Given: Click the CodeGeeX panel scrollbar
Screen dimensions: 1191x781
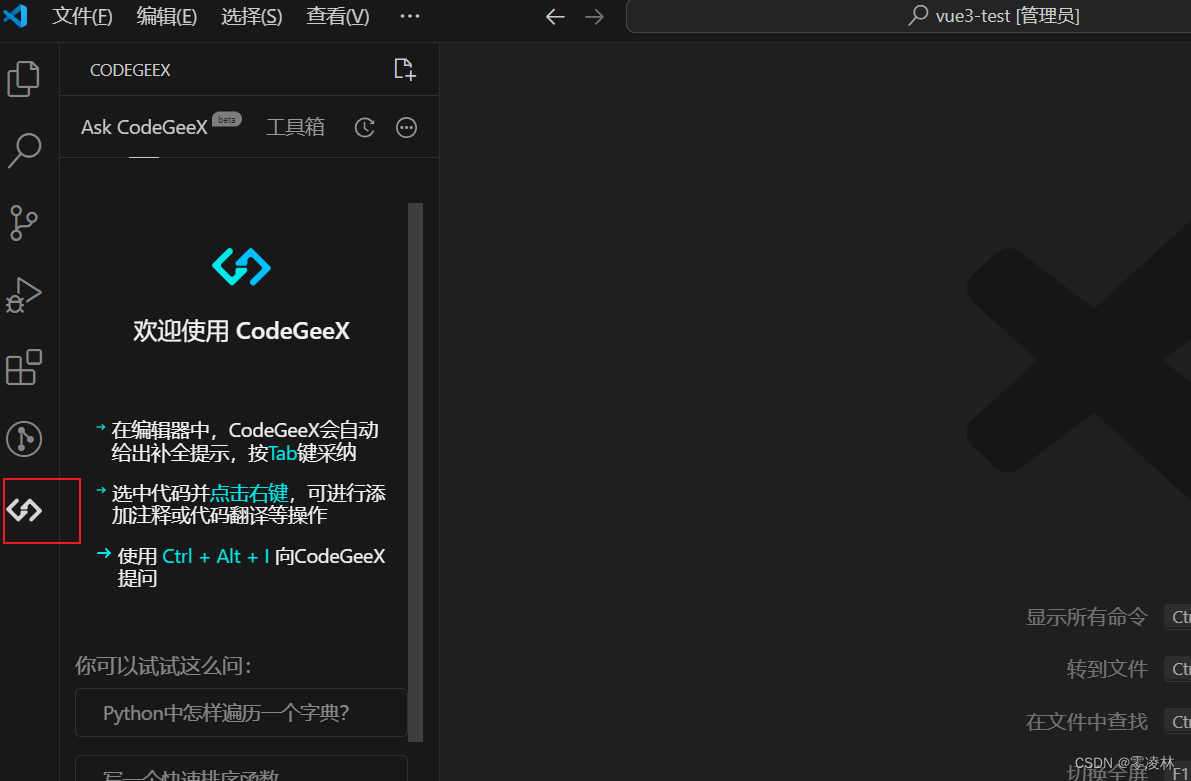Looking at the screenshot, I should click(415, 472).
